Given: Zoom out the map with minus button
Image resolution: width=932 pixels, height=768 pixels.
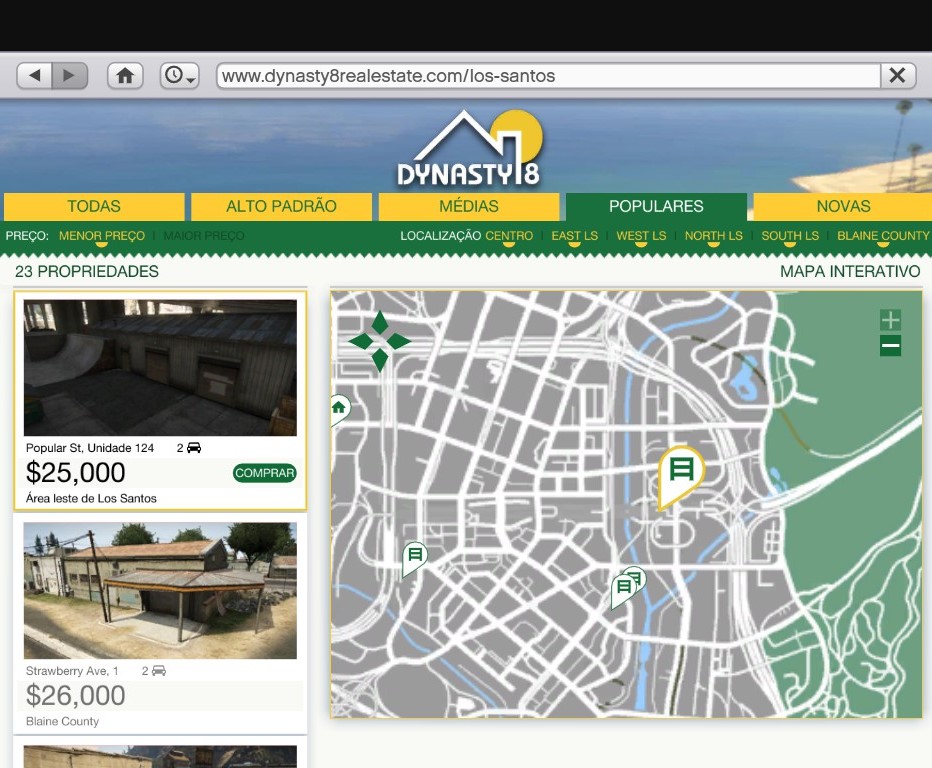Looking at the screenshot, I should pyautogui.click(x=890, y=345).
